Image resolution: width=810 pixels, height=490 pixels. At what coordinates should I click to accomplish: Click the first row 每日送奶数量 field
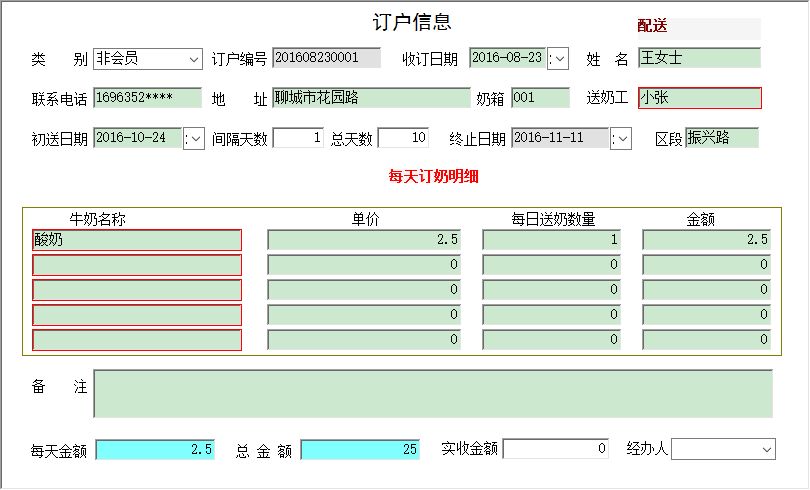click(552, 240)
